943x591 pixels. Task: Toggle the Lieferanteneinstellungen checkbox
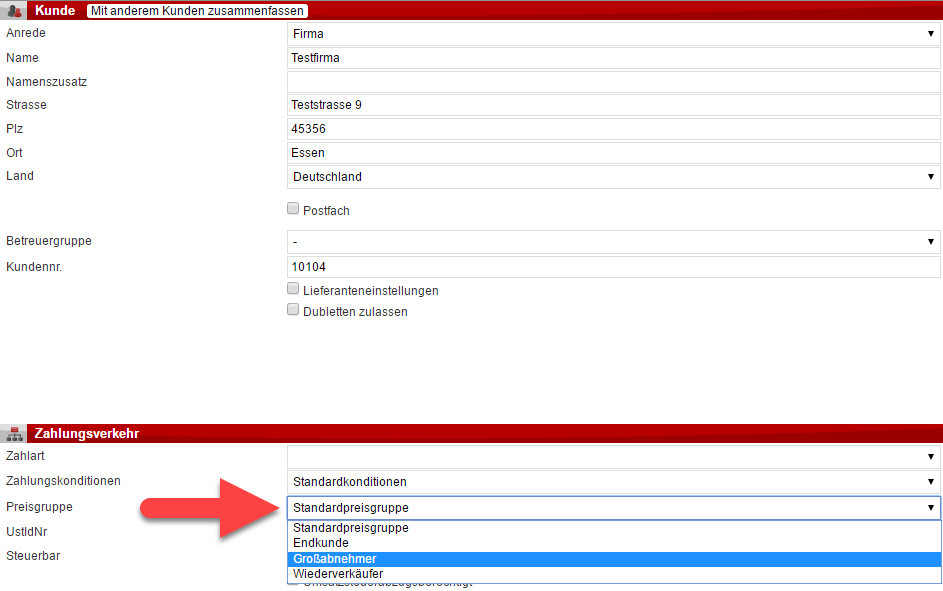[x=293, y=289]
